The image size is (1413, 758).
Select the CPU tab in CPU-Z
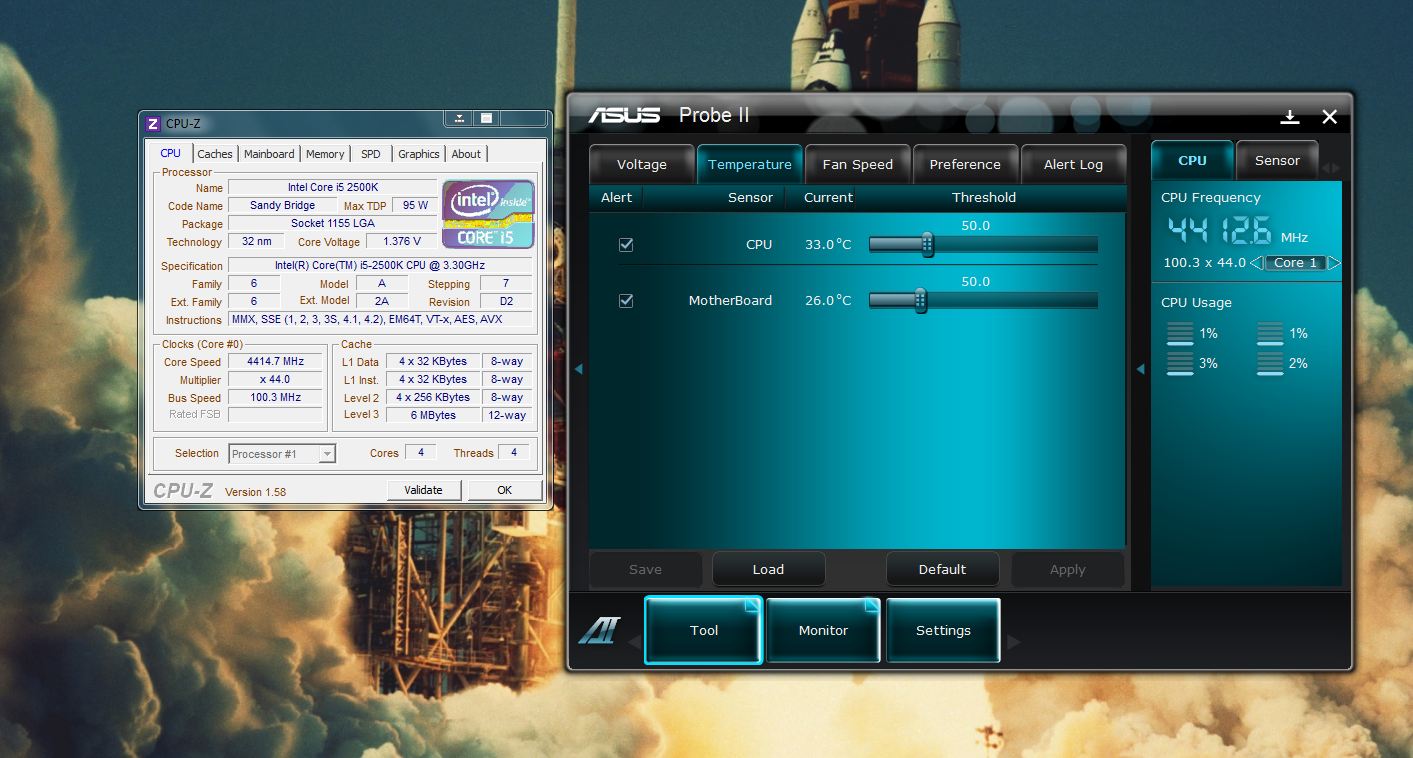[x=171, y=153]
